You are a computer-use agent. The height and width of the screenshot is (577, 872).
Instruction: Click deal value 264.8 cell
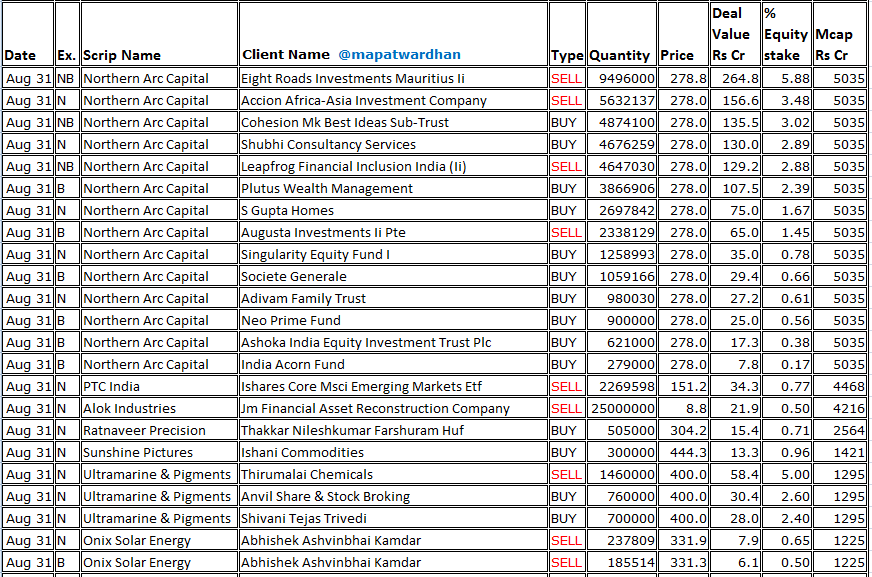tap(735, 78)
